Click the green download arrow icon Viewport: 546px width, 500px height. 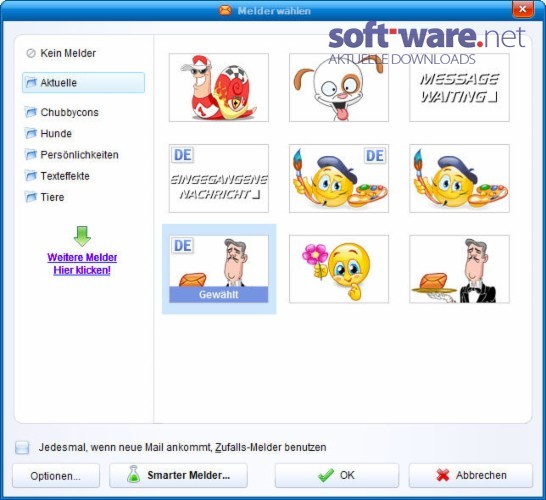tap(82, 236)
